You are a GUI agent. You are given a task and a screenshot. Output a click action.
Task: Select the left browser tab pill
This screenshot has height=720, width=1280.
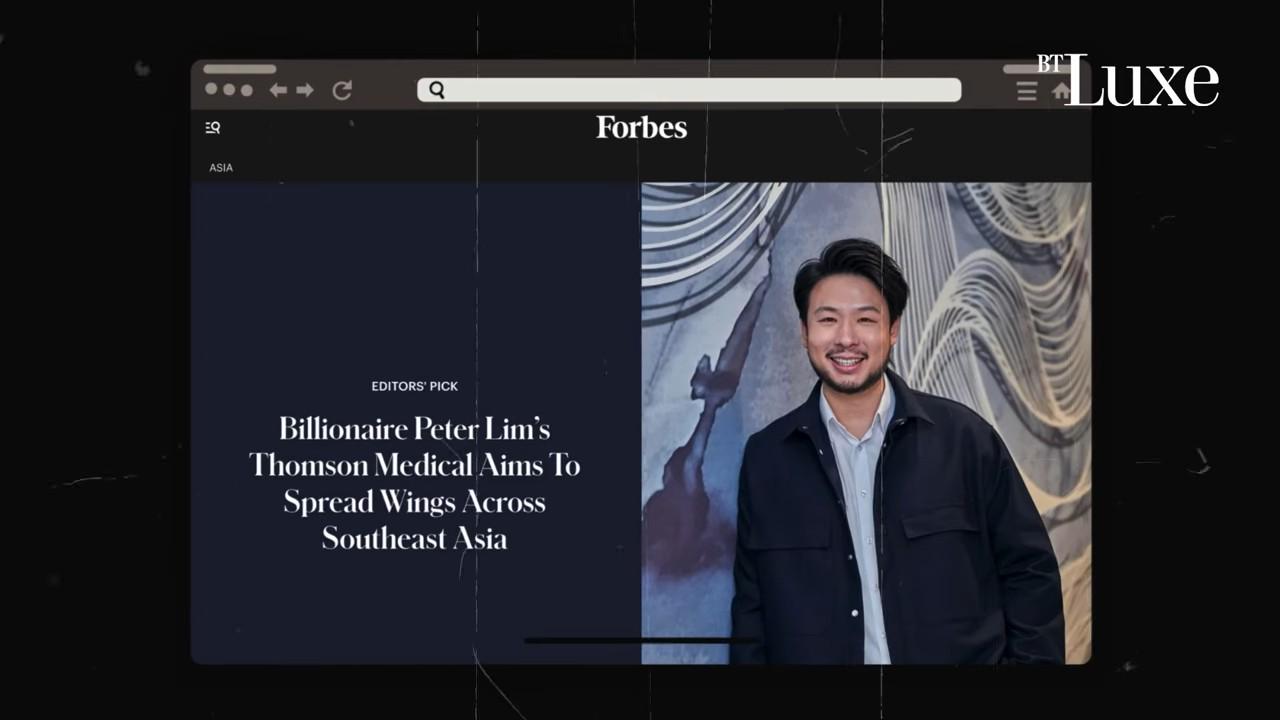[x=239, y=69]
